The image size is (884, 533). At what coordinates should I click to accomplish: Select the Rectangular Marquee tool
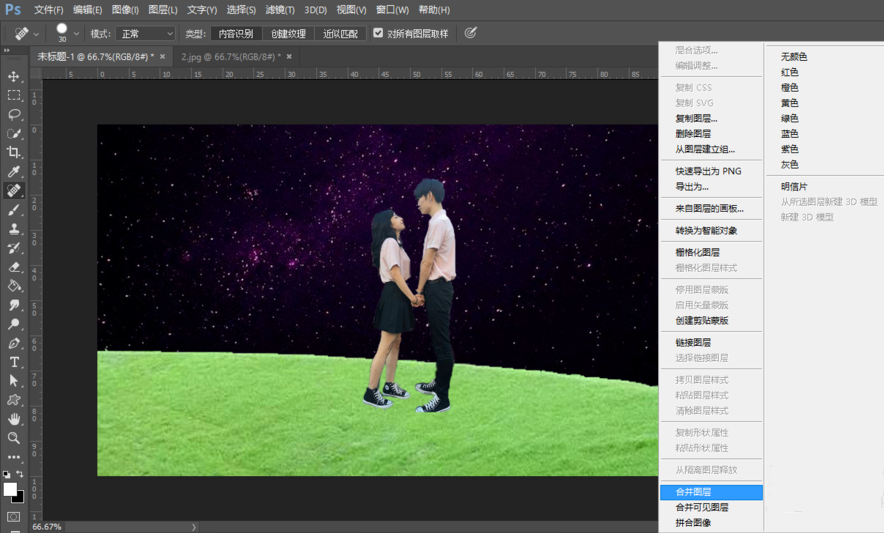point(14,95)
